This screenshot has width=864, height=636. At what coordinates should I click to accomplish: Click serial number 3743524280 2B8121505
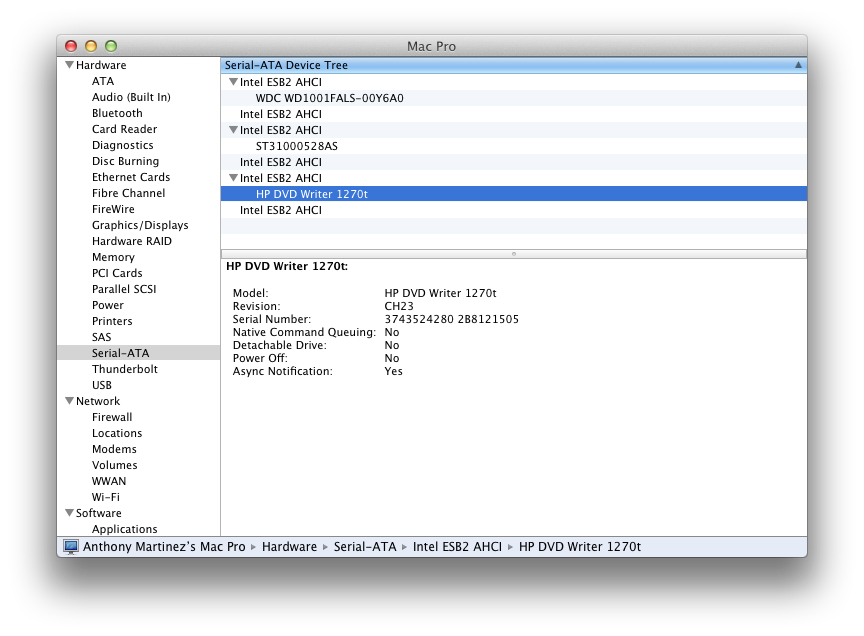[x=451, y=319]
